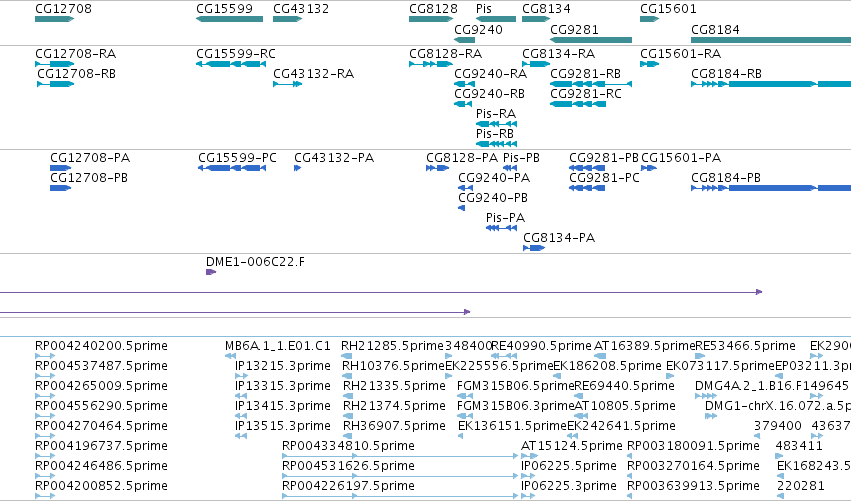Select EST RP004240200.5prime
Image resolution: width=851 pixels, height=501 pixels.
[x=45, y=357]
